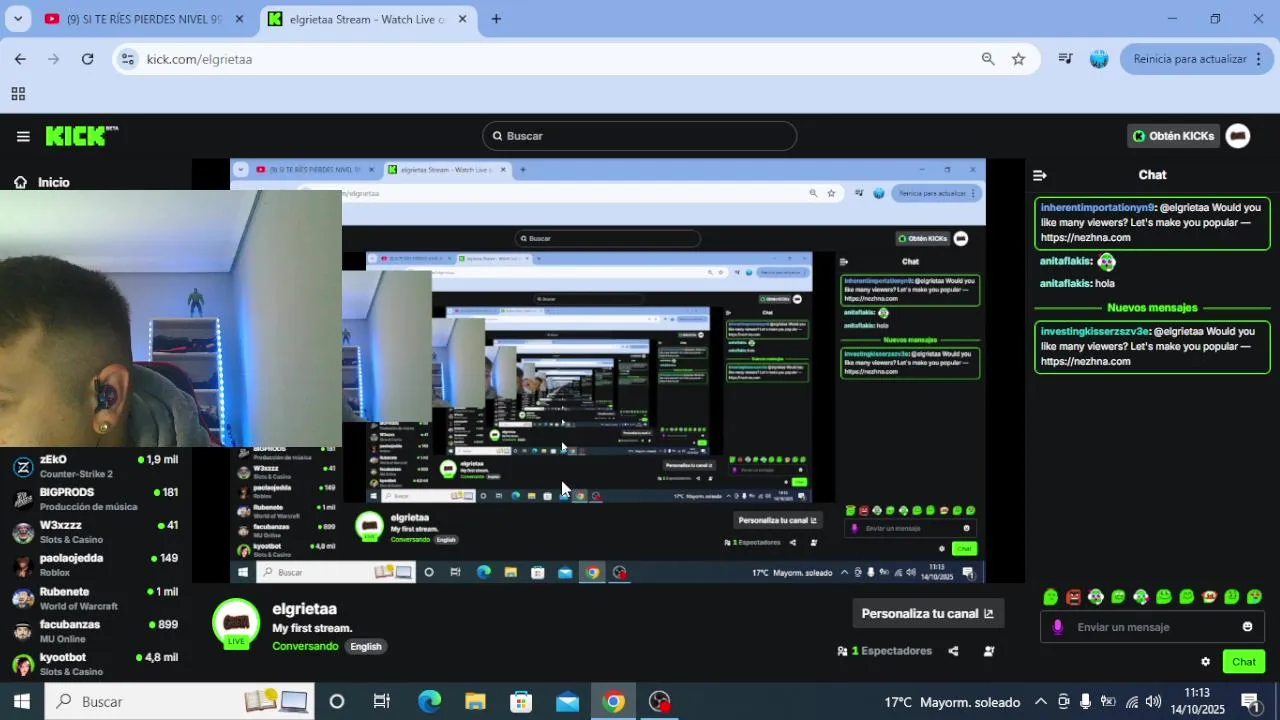Viewport: 1280px width, 720px height.
Task: Click the Chrome taskbar icon
Action: point(613,702)
